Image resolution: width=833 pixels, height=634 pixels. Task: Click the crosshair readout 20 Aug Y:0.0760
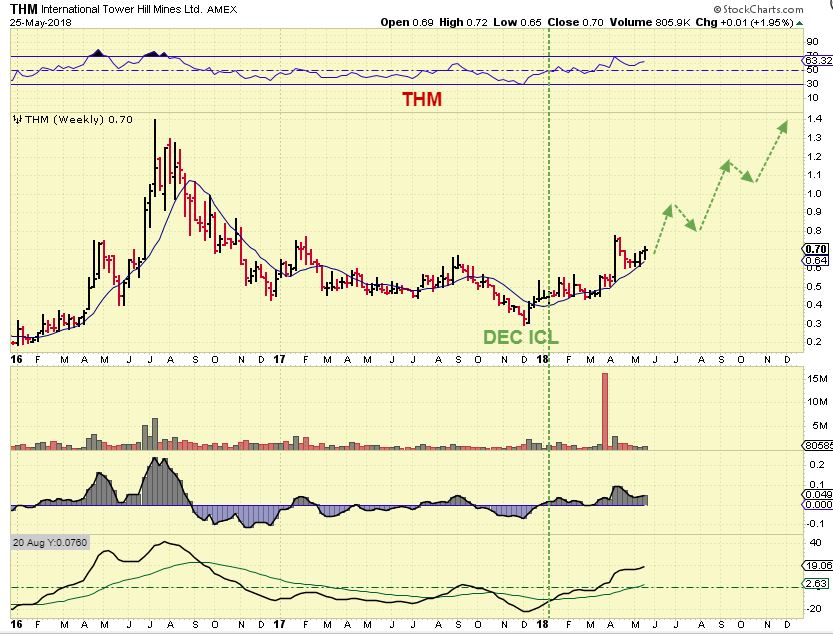pyautogui.click(x=50, y=543)
